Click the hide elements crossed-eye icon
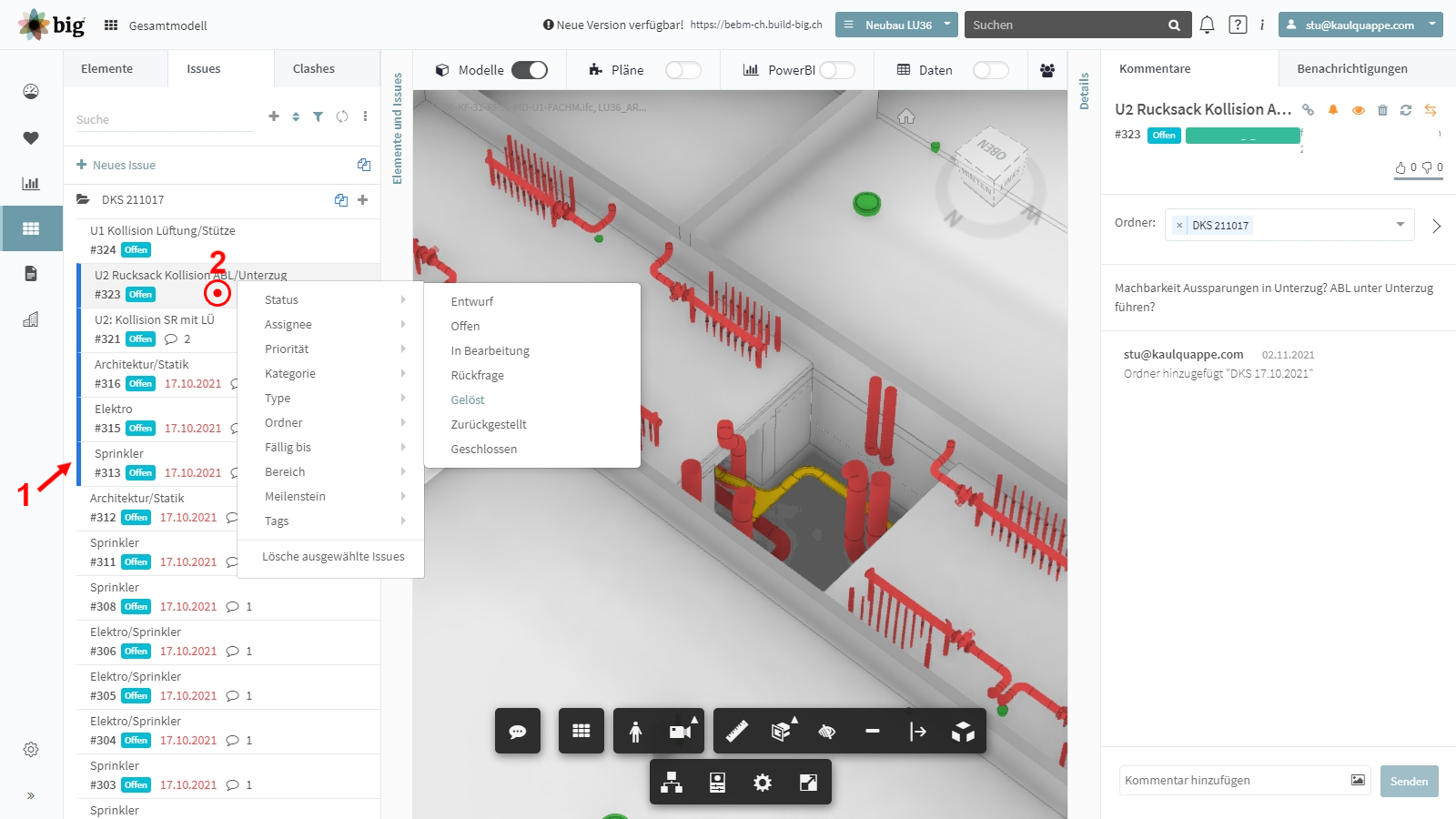The image size is (1456, 819). pos(827,731)
